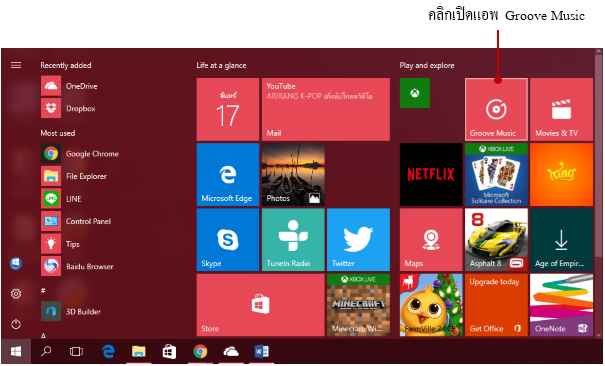The width and height of the screenshot is (605, 366).
Task: Click the Age of Empires download tile
Action: (561, 240)
